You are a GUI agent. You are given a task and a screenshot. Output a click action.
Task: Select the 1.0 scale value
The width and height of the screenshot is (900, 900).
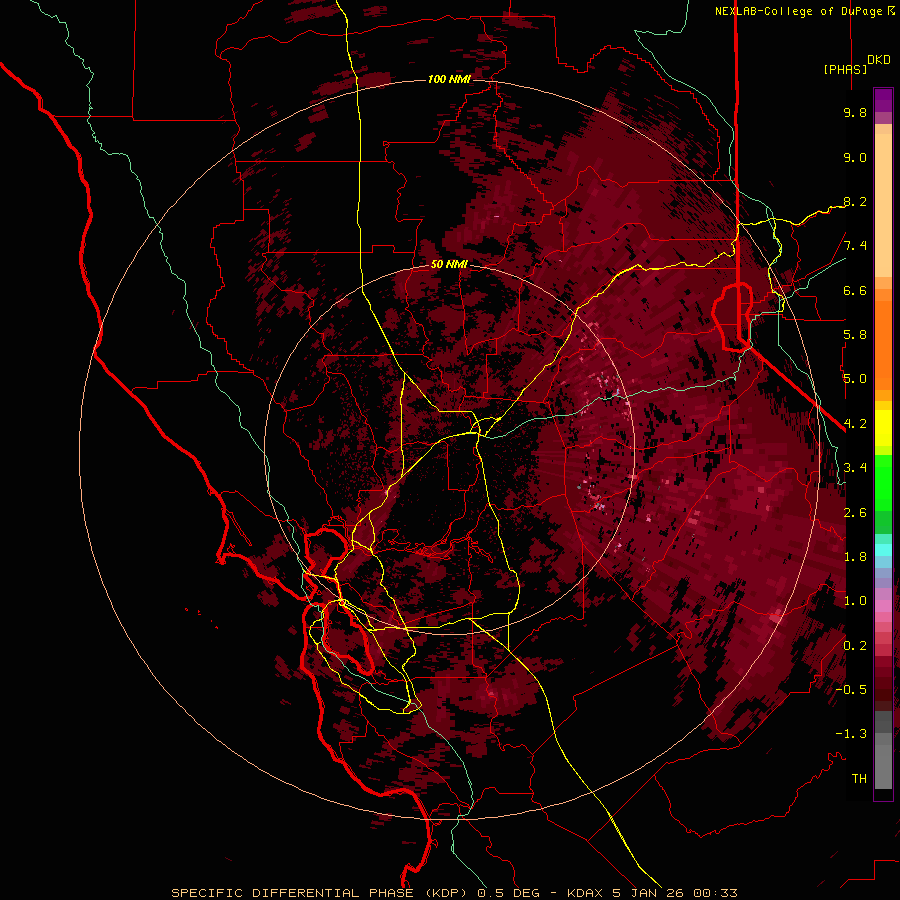pyautogui.click(x=855, y=601)
